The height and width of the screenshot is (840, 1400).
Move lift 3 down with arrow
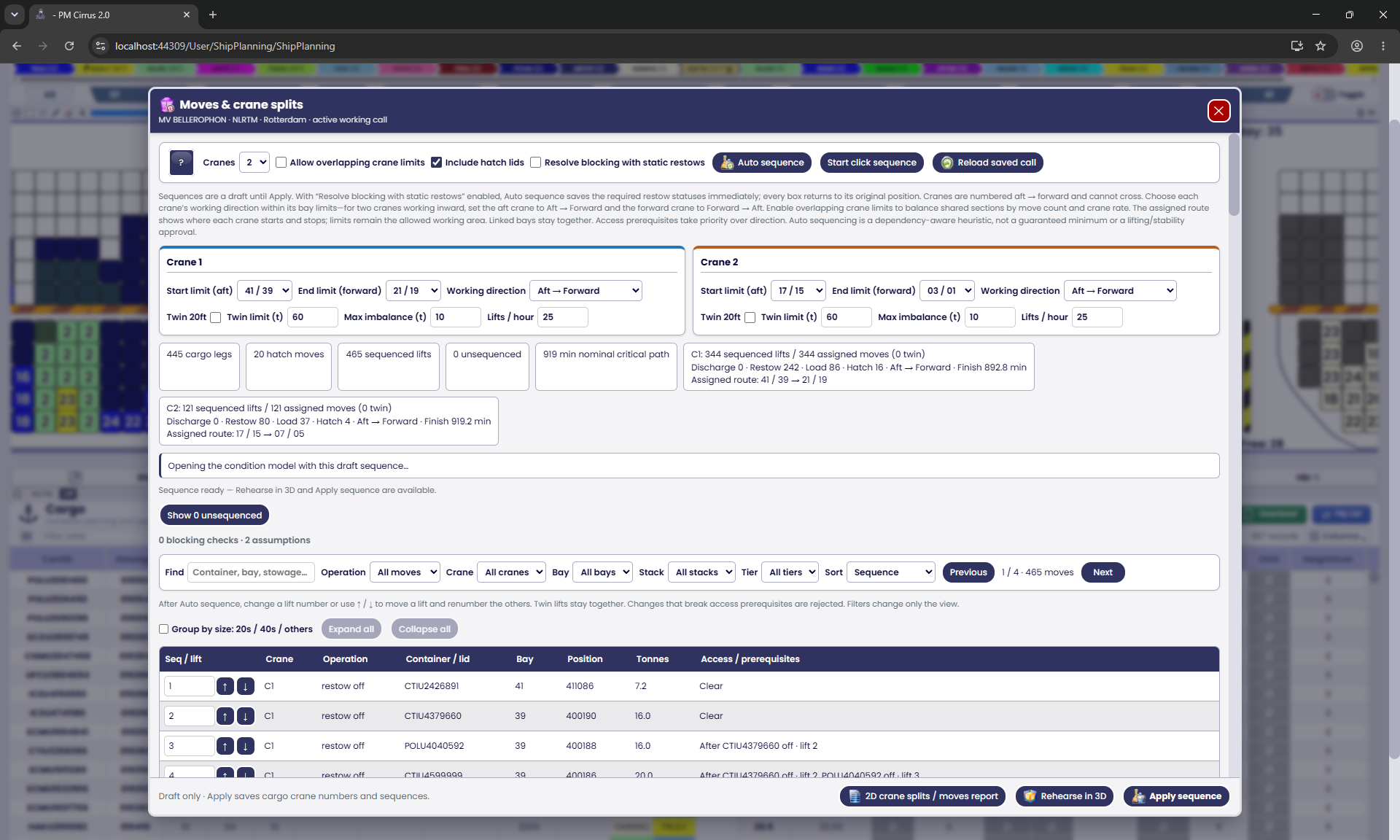pos(246,746)
